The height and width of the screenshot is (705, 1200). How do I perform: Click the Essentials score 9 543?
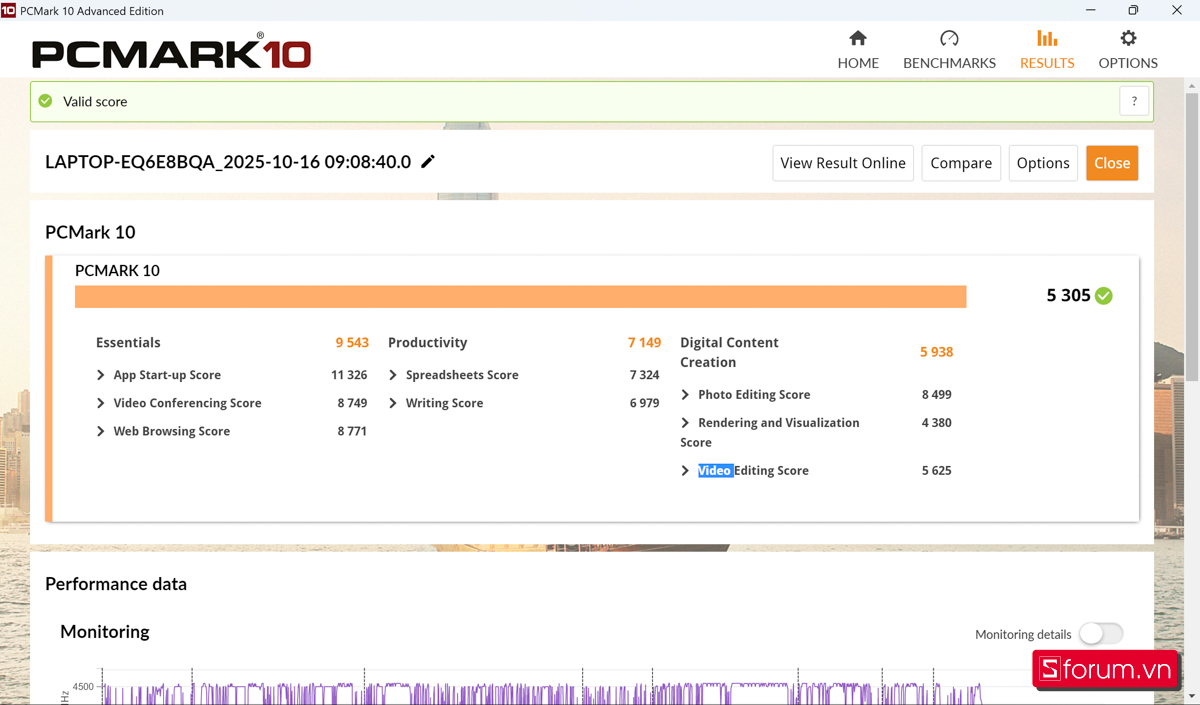coord(352,342)
